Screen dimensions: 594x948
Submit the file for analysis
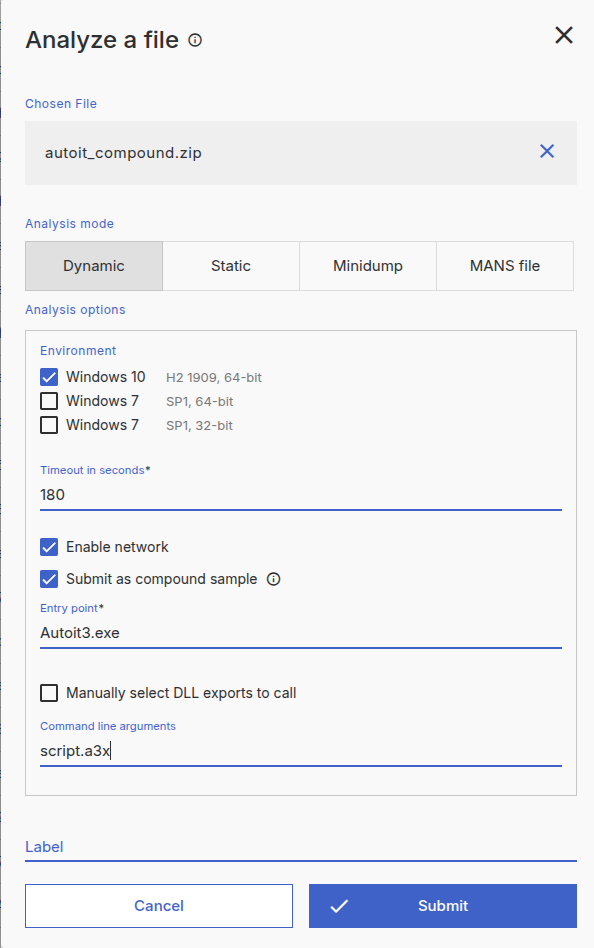[x=443, y=906]
